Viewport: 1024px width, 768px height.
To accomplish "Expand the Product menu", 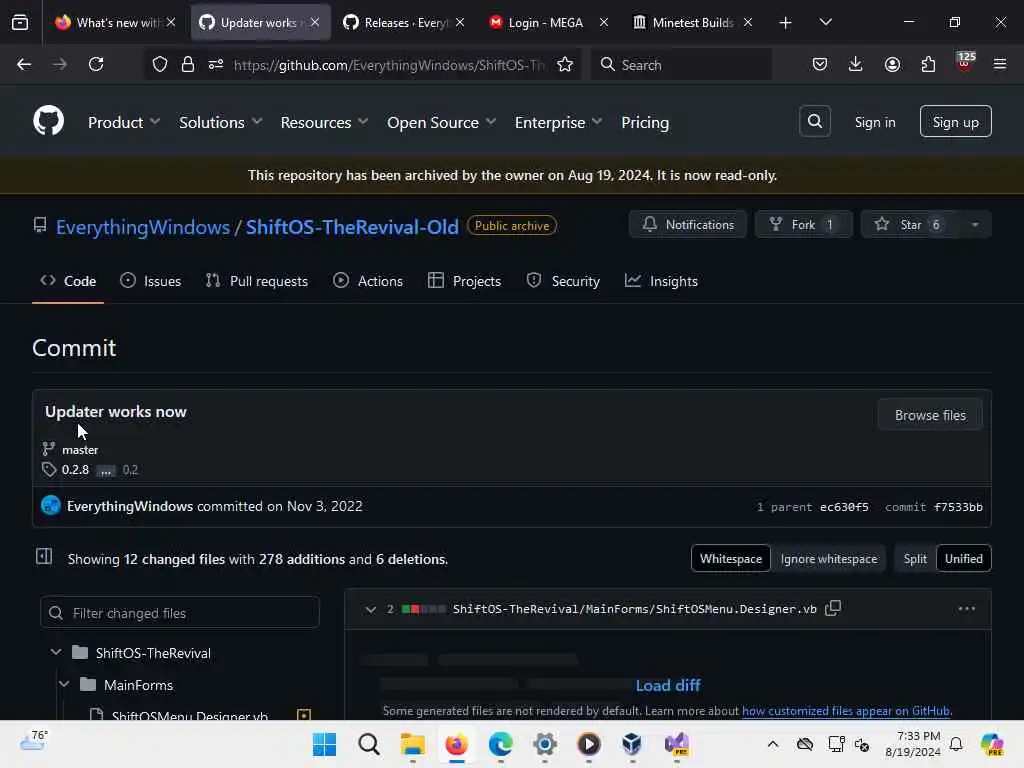I will click(124, 122).
